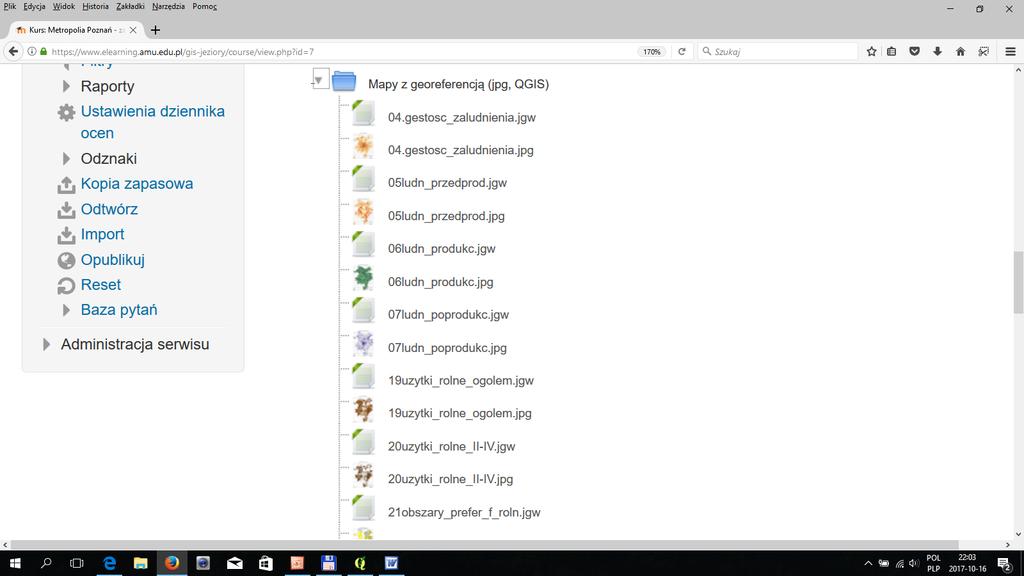
Task: Open the Windows notification center
Action: click(x=1004, y=564)
